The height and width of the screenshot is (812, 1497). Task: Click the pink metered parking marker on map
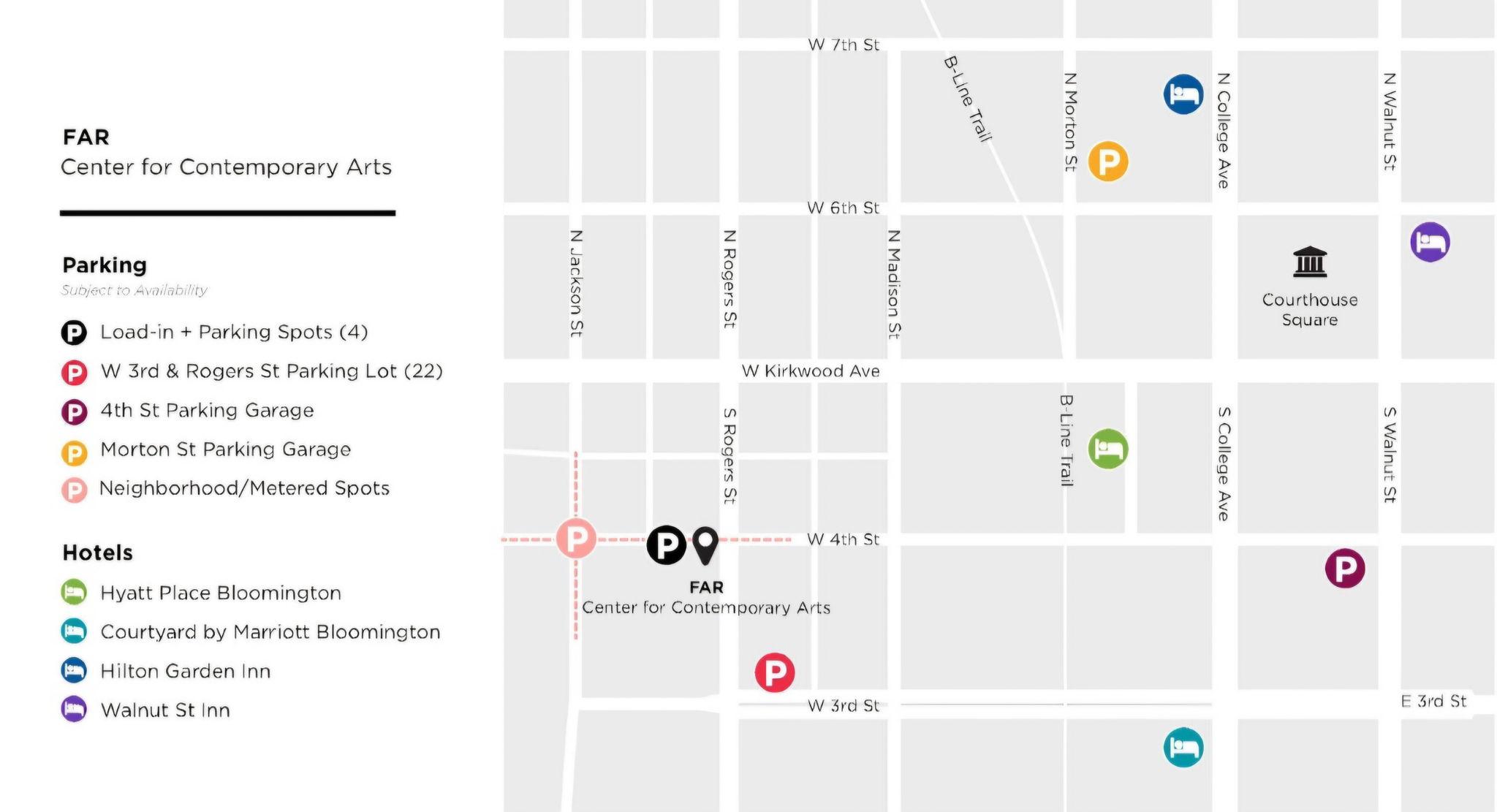click(576, 539)
